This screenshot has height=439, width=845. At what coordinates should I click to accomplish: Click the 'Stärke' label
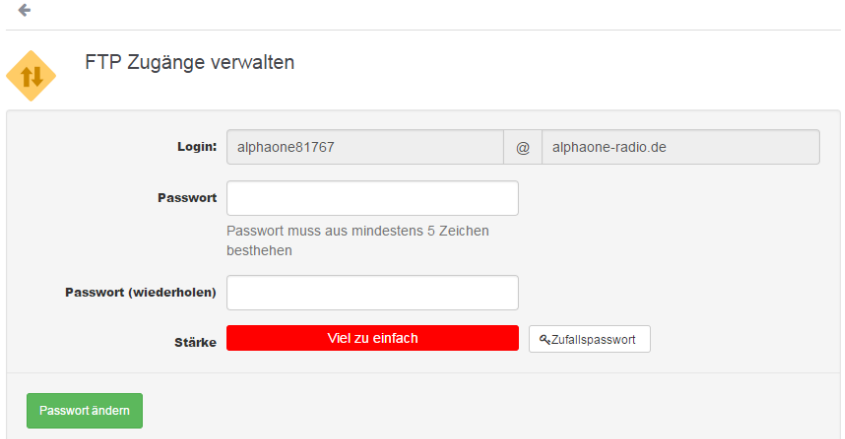(195, 342)
